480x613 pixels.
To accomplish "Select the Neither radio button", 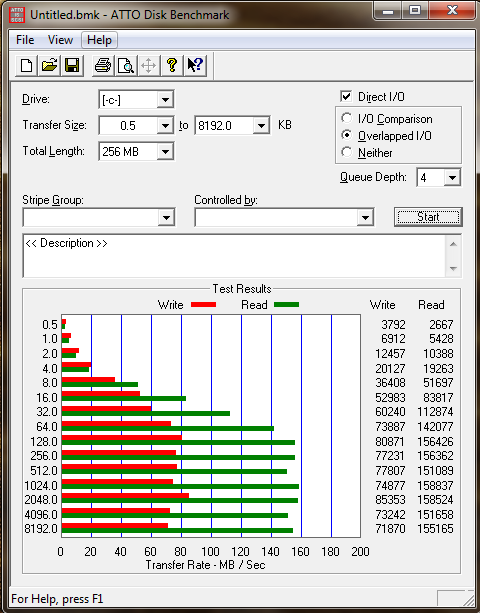I will pyautogui.click(x=346, y=152).
